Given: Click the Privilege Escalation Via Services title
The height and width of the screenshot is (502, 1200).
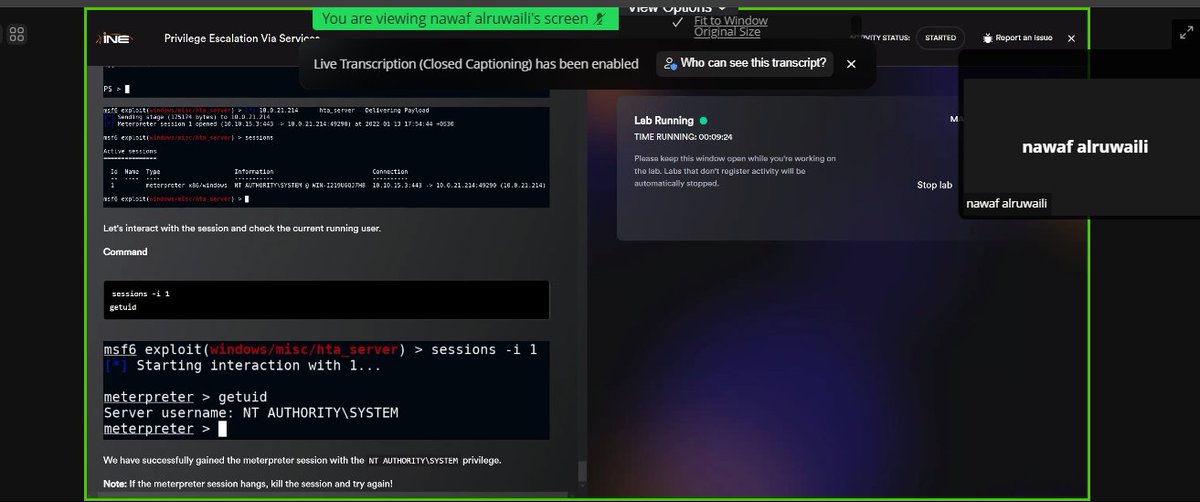Looking at the screenshot, I should (x=242, y=38).
